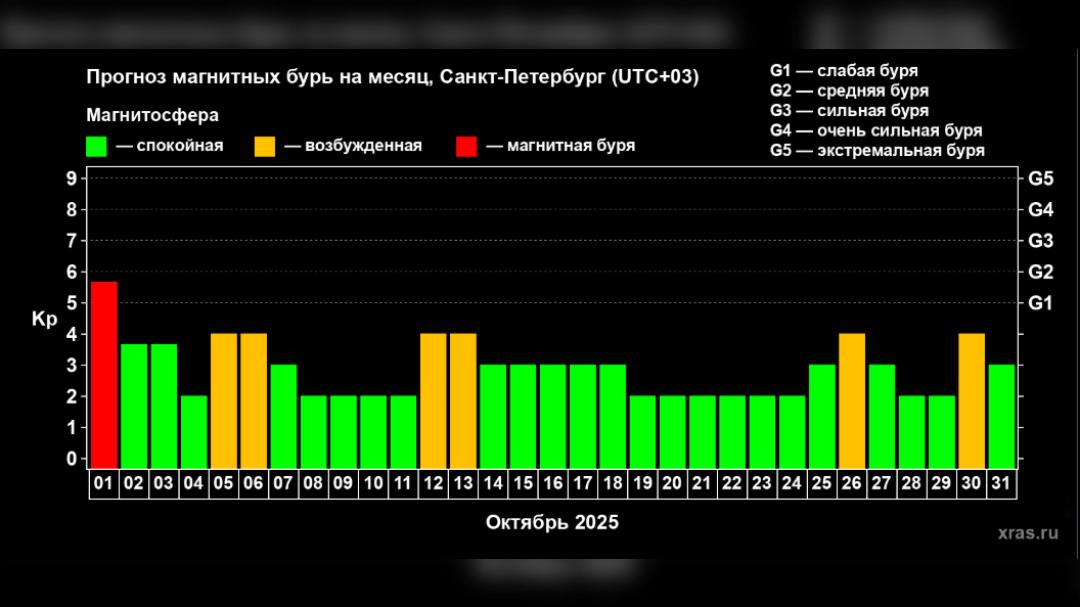Click the orange 'возбужденная' legend swatch
Screen dimensions: 1080x607
[x=265, y=146]
